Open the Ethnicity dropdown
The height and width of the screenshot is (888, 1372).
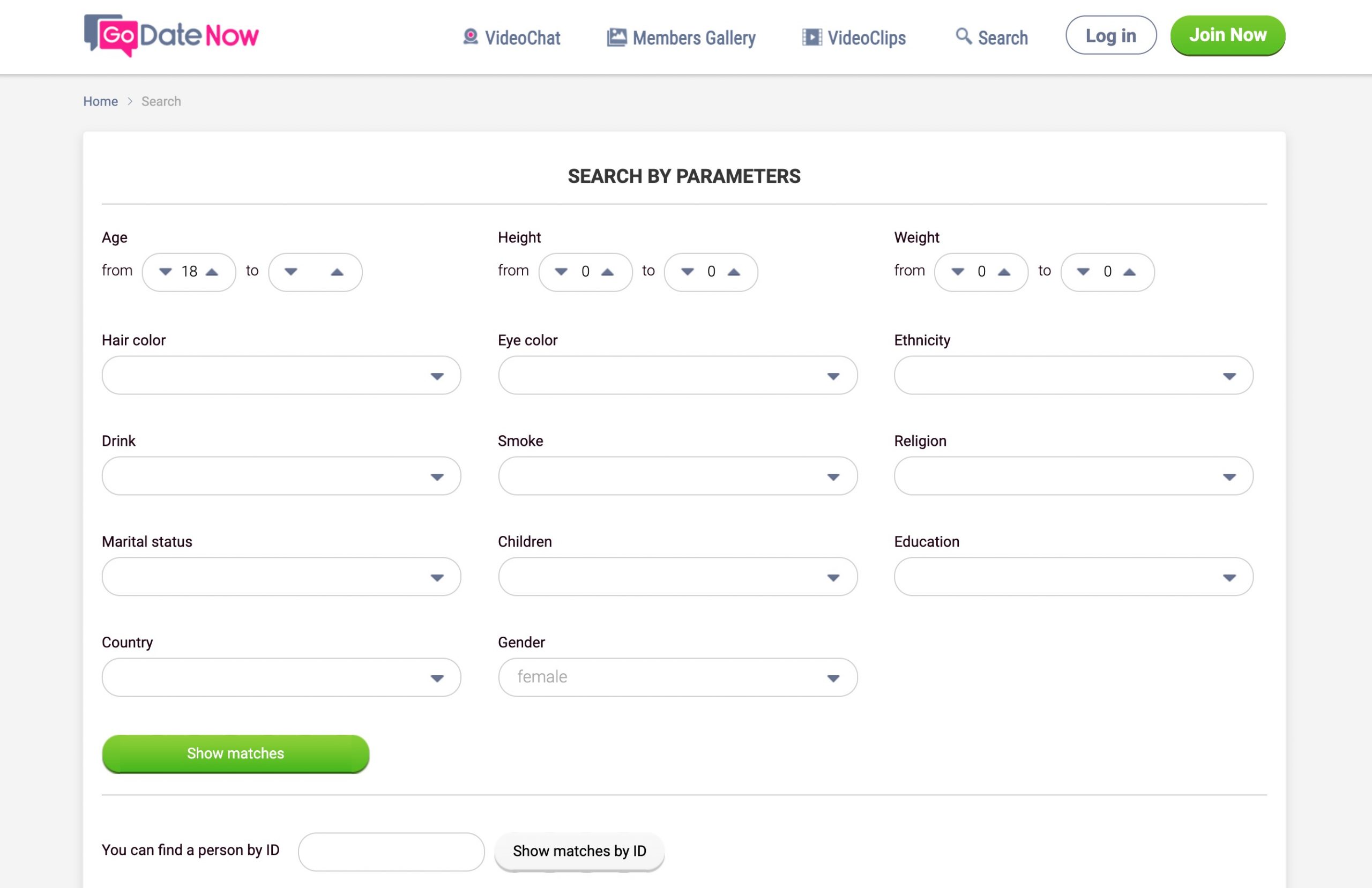coord(1074,375)
